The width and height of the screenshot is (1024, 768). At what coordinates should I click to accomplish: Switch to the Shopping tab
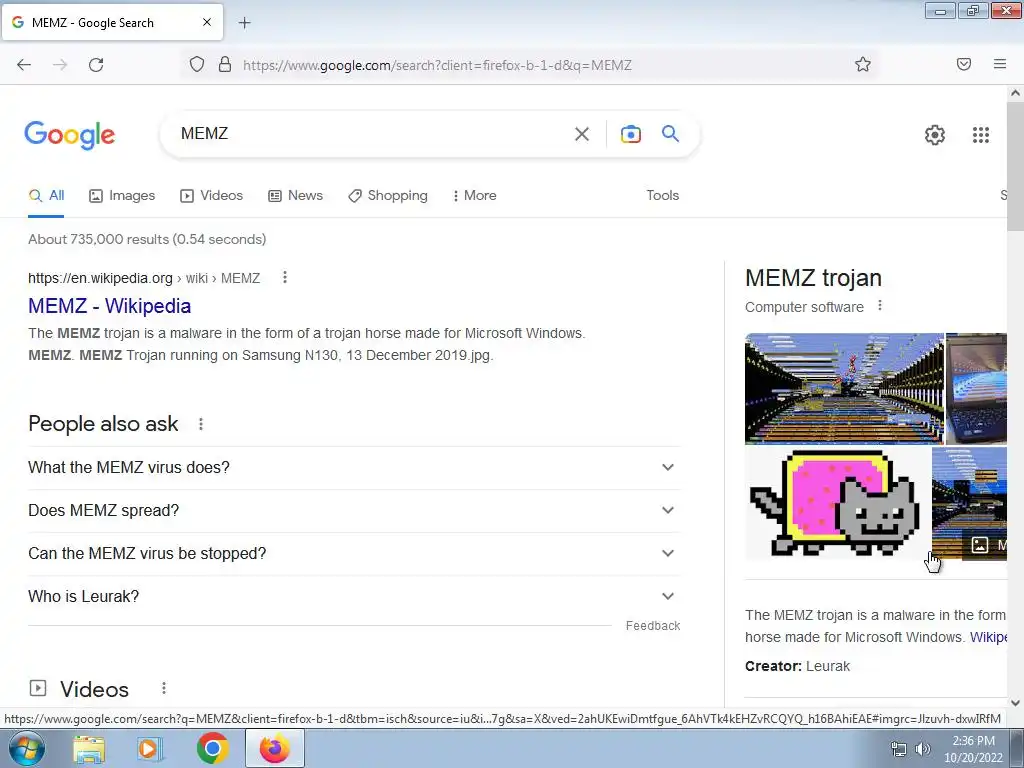click(388, 195)
